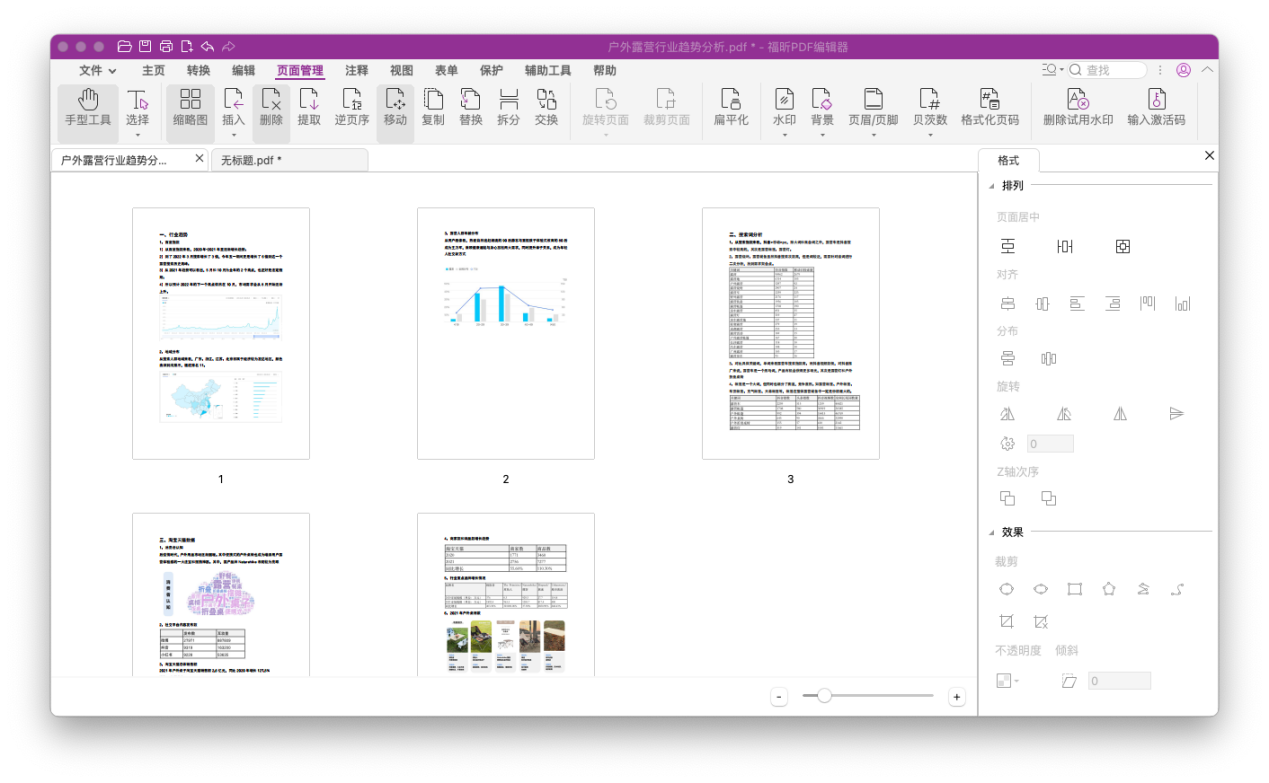Screen dimensions: 1269x783
Task: Click the zoom in plus button
Action: pyautogui.click(x=957, y=697)
